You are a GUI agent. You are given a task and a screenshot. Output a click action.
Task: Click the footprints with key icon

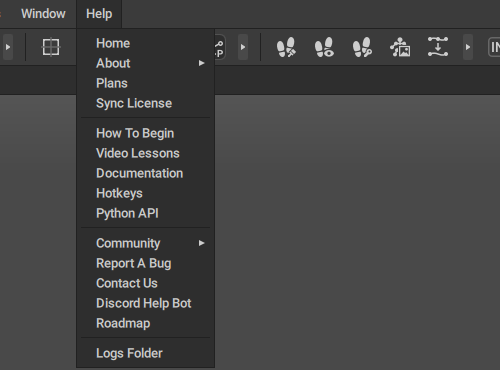[x=362, y=47]
